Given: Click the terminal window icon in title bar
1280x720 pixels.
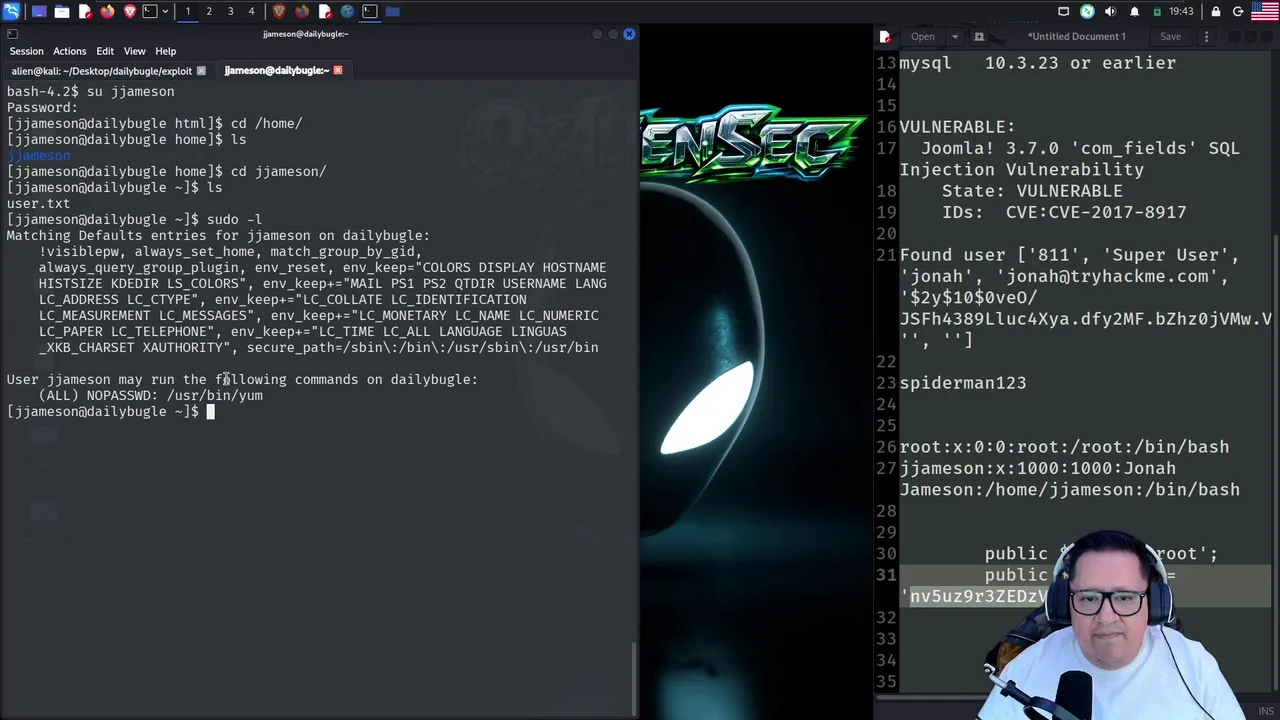Looking at the screenshot, I should pyautogui.click(x=12, y=34).
